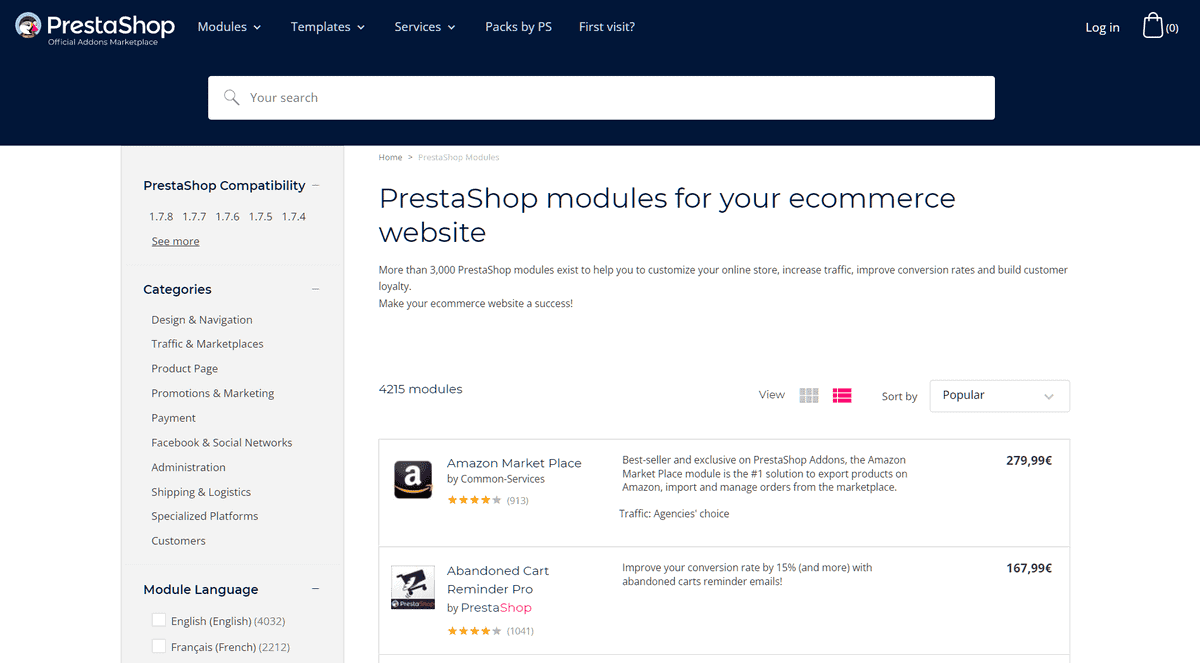Click the Log in link
This screenshot has width=1200, height=663.
click(x=1102, y=27)
